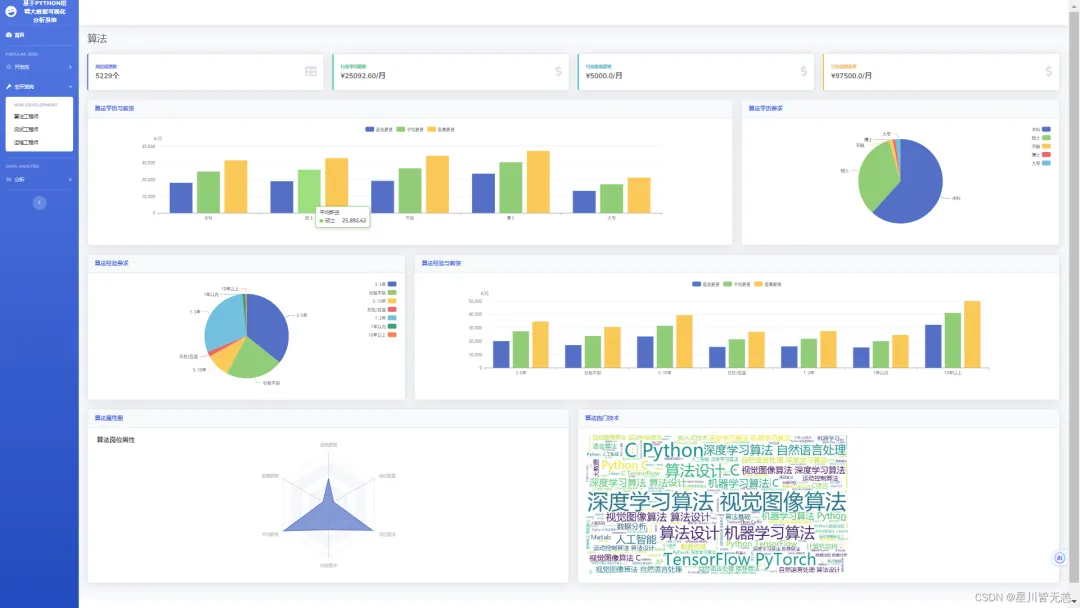This screenshot has width=1080, height=608.
Task: Toggle green series legend in education salary bar chart
Action: 410,129
